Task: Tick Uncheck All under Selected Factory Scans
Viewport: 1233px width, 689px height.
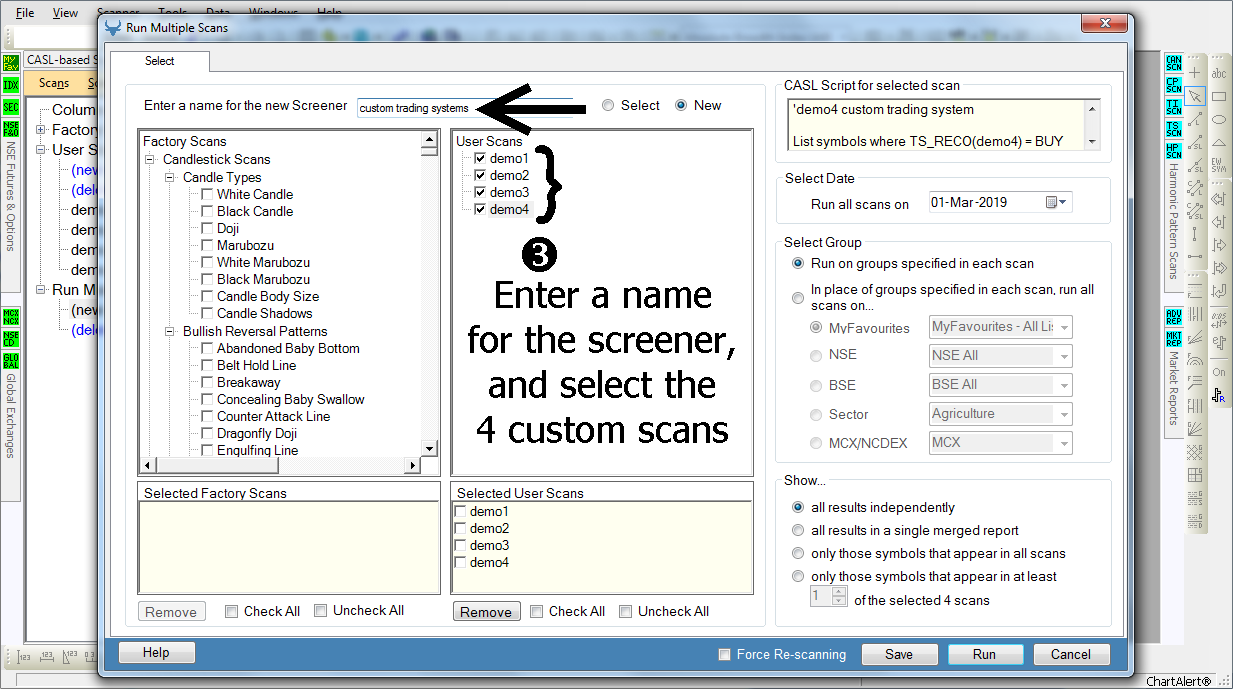Action: pyautogui.click(x=320, y=610)
